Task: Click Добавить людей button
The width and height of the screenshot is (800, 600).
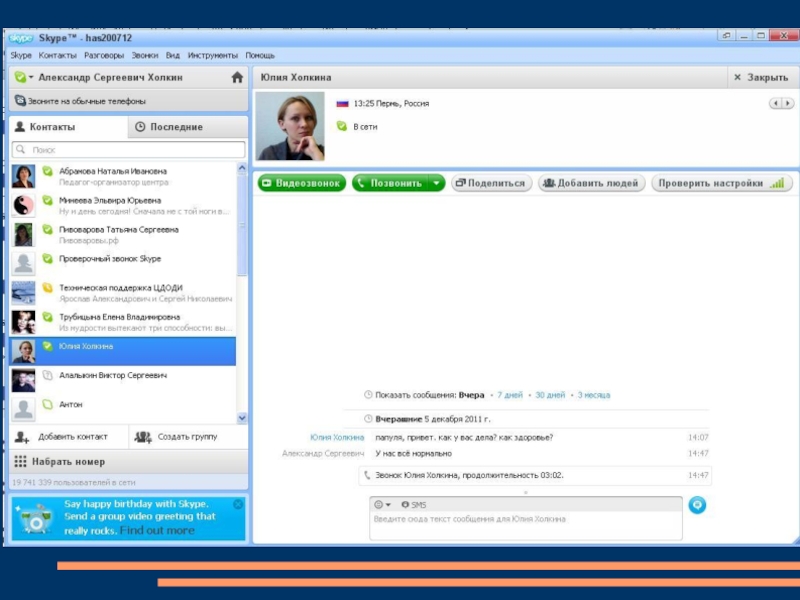Action: pyautogui.click(x=591, y=183)
